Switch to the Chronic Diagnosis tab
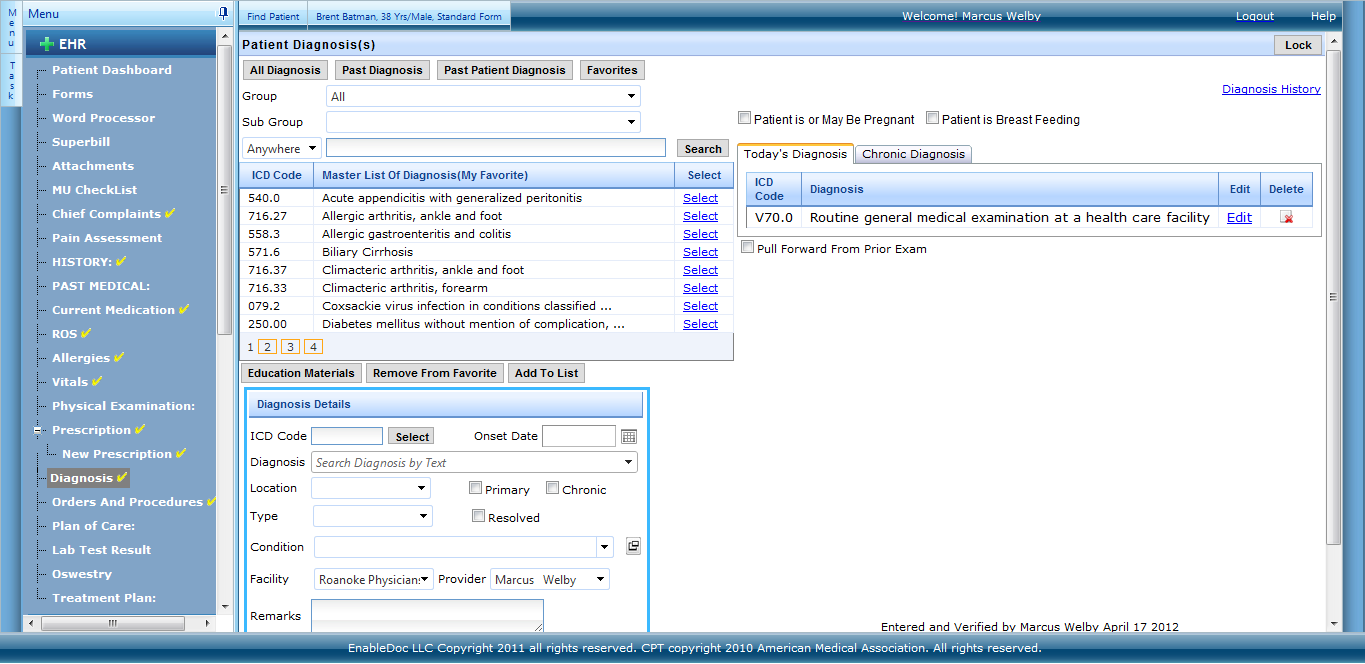This screenshot has width=1365, height=664. click(913, 154)
